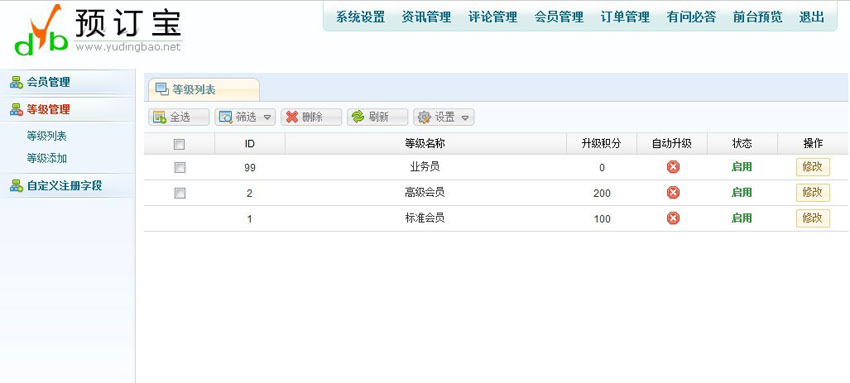Click the 等级管理 sidebar icon
The image size is (850, 383).
(16, 109)
